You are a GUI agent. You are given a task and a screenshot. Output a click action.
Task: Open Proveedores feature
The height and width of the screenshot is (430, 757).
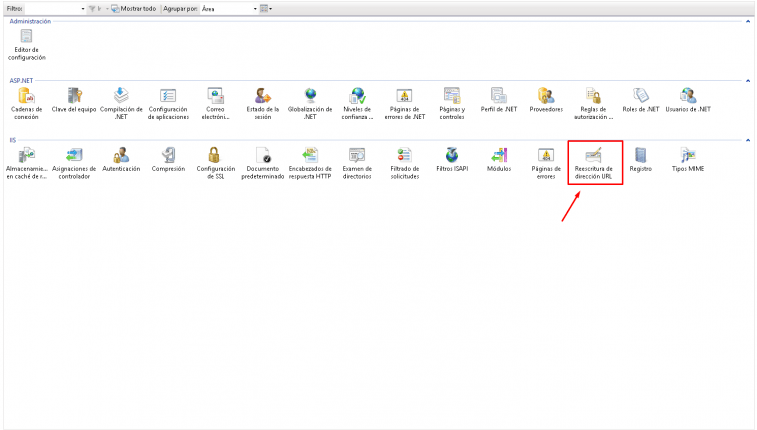546,100
